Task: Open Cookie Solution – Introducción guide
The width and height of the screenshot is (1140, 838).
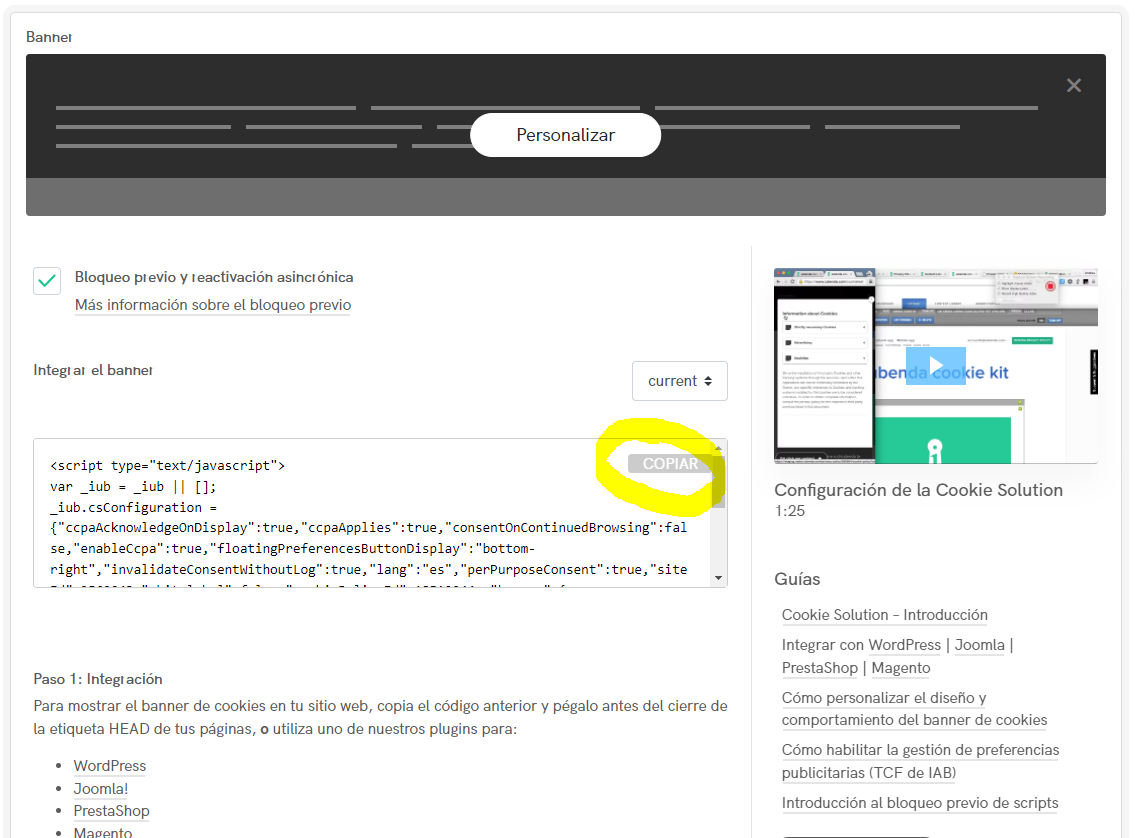Action: (884, 615)
